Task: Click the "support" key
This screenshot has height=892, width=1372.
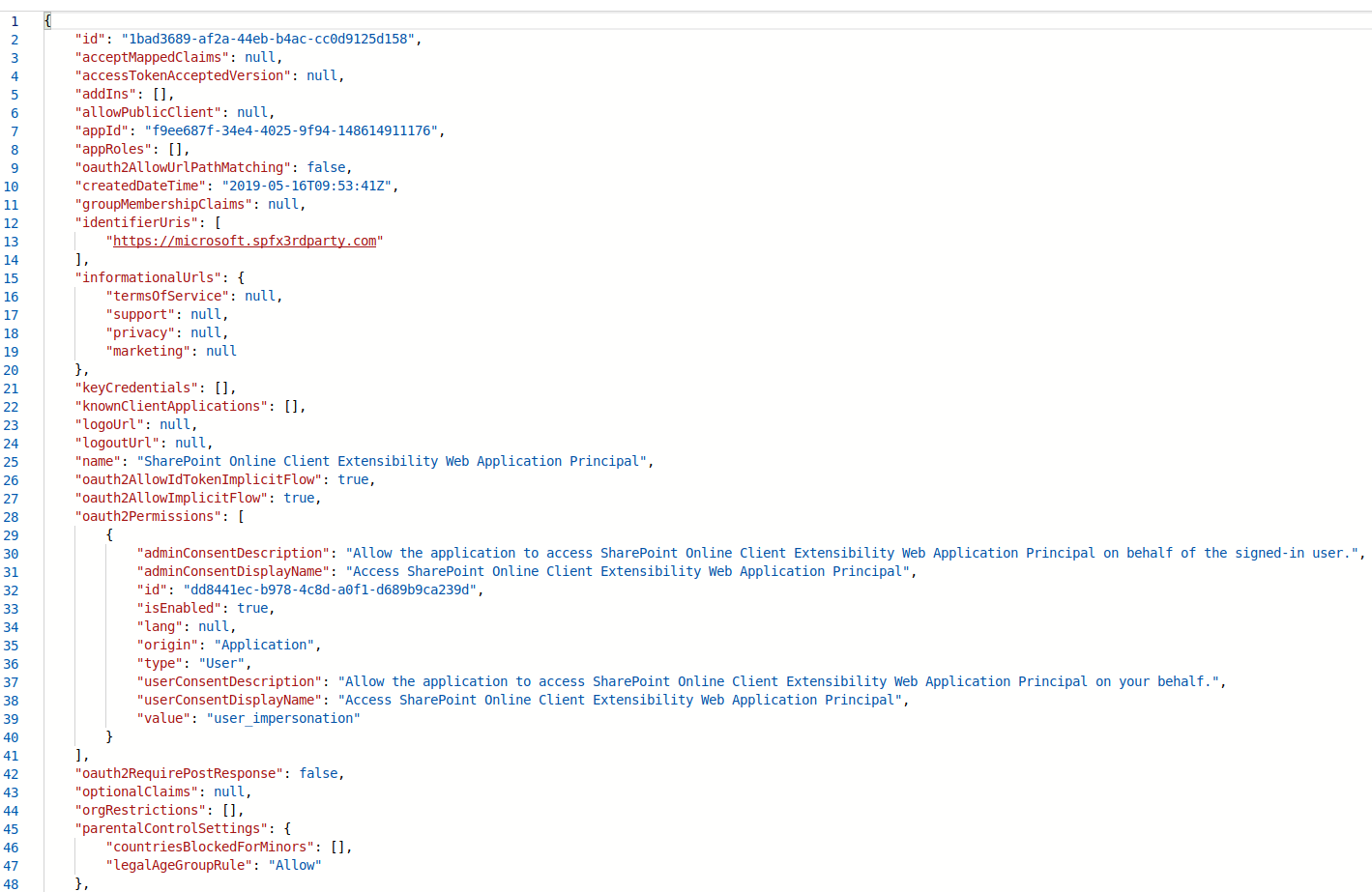Action: pos(140,314)
